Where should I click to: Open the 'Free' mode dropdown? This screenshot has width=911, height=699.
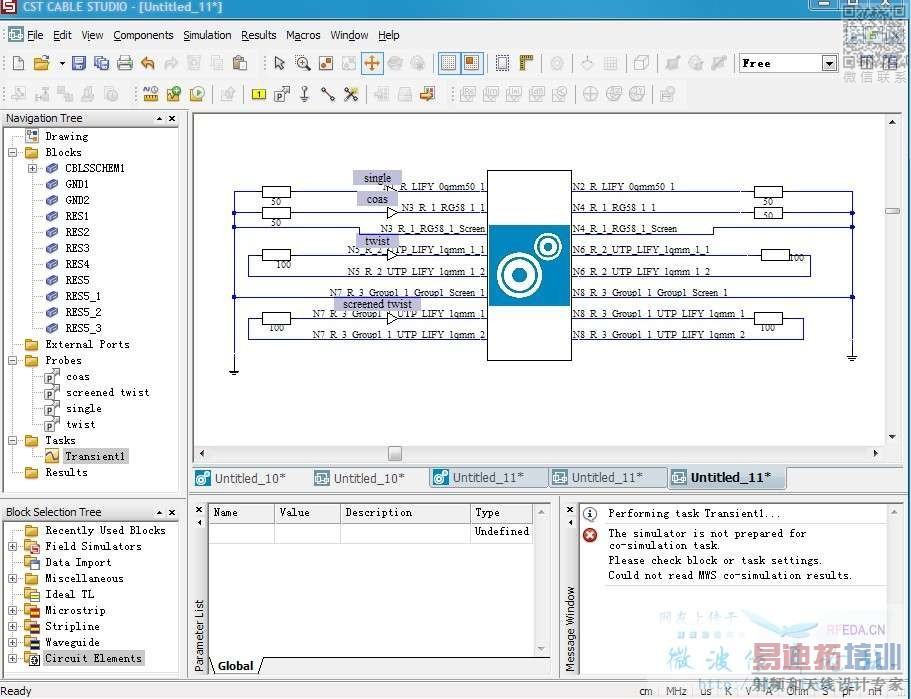pyautogui.click(x=828, y=63)
